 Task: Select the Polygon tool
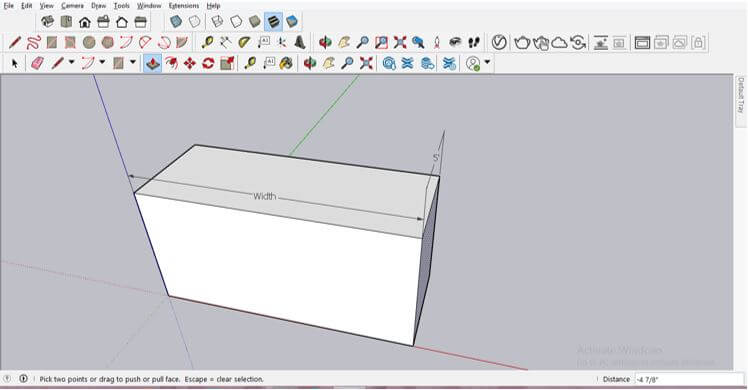tap(107, 42)
